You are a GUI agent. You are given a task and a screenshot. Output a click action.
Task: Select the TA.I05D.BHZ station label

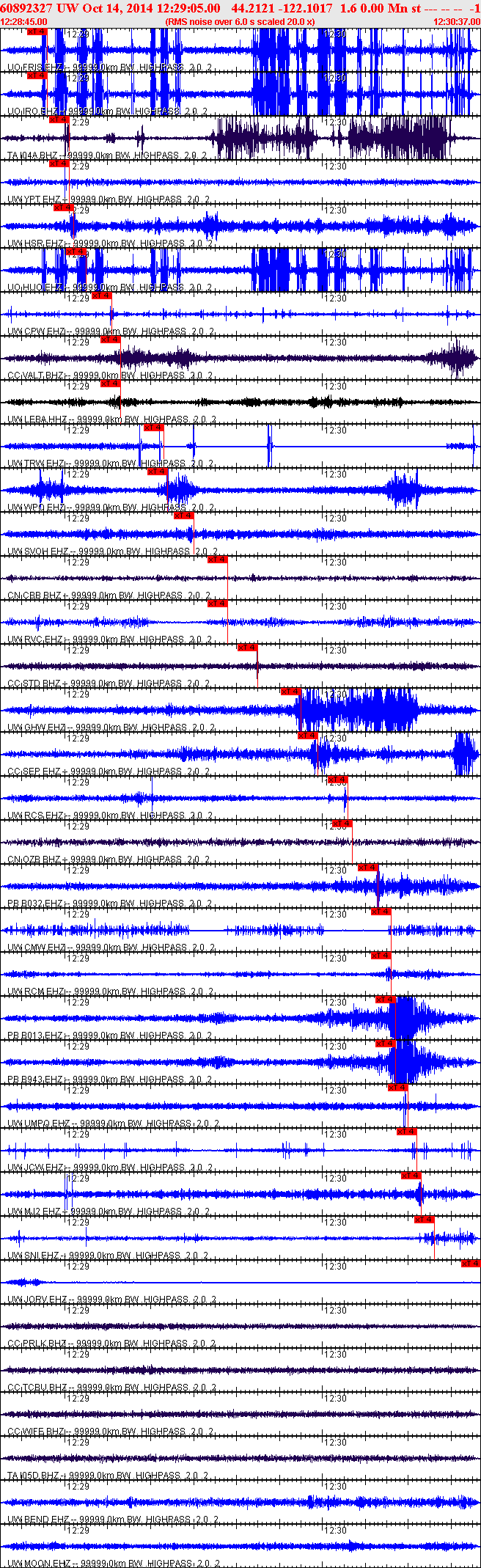[x=33, y=1476]
